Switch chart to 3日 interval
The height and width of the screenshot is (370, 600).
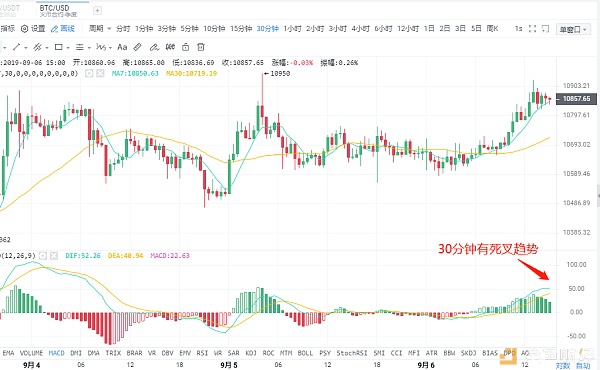pos(460,29)
